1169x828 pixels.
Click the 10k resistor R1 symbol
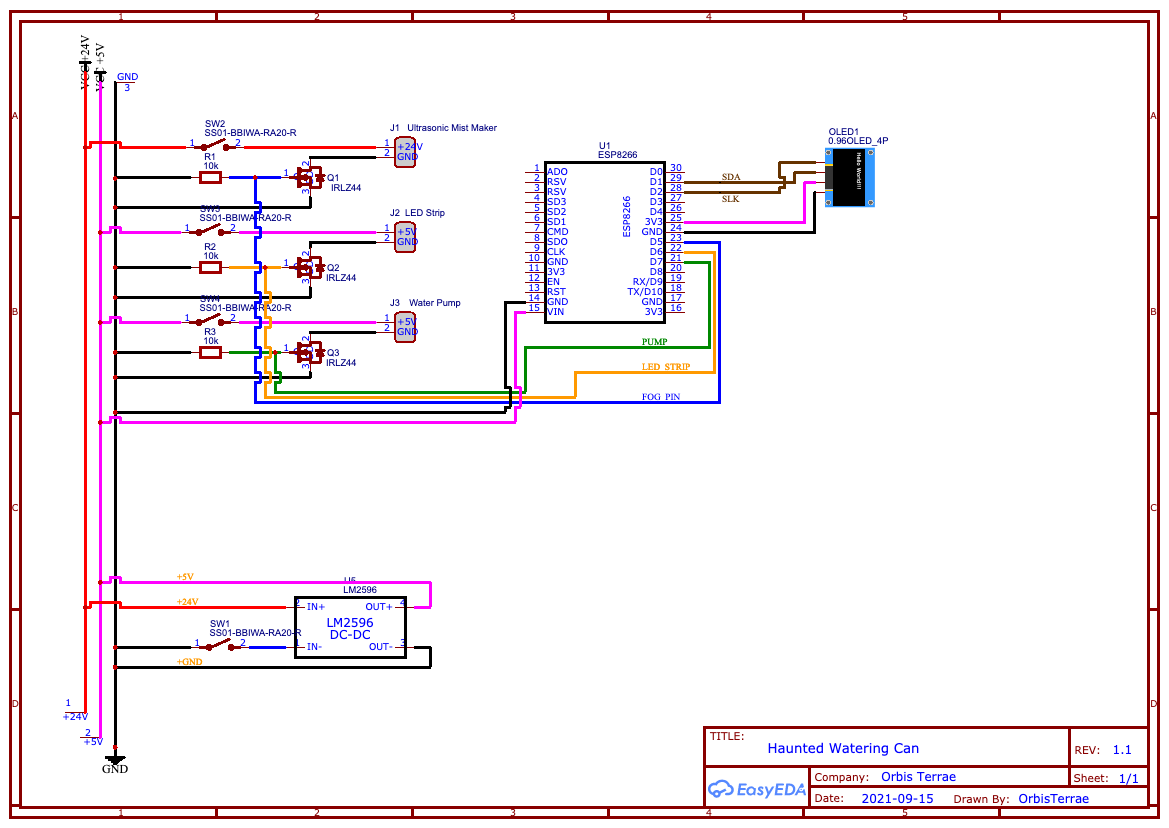click(x=209, y=176)
